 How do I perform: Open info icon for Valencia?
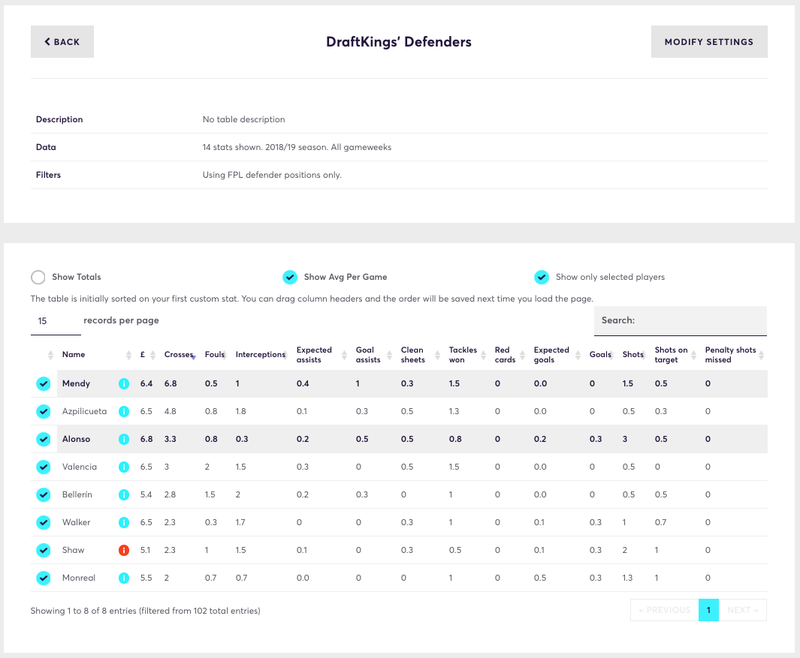123,467
